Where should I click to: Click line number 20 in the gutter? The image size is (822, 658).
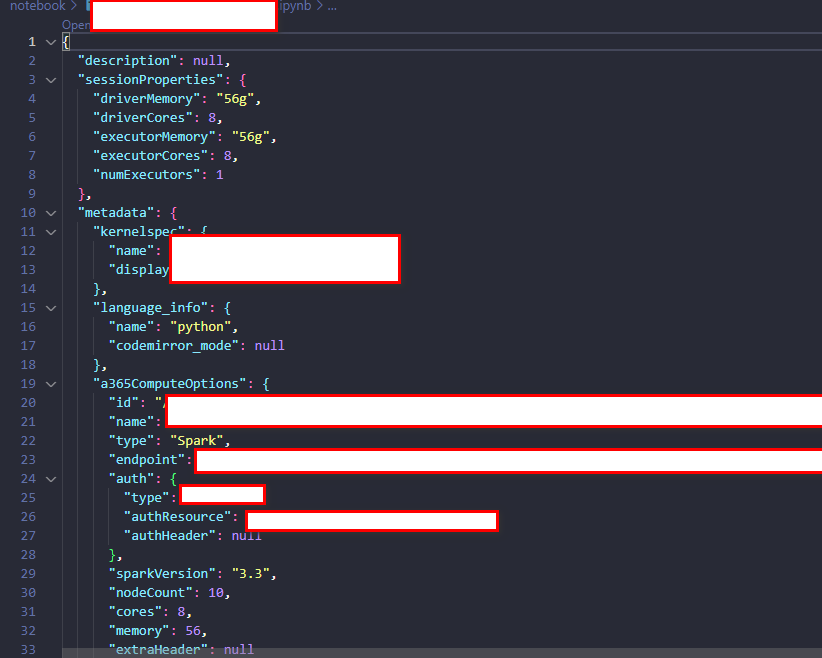coord(27,402)
